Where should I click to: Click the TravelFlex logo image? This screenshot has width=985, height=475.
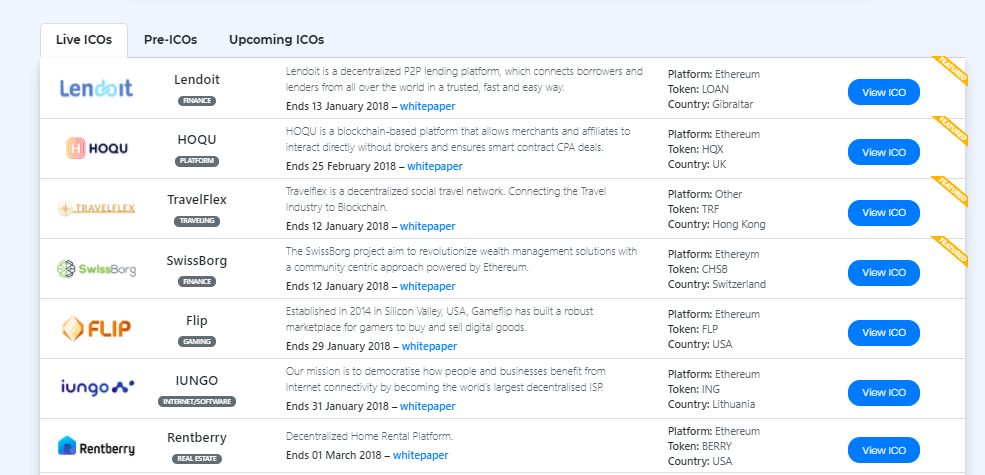[96, 208]
